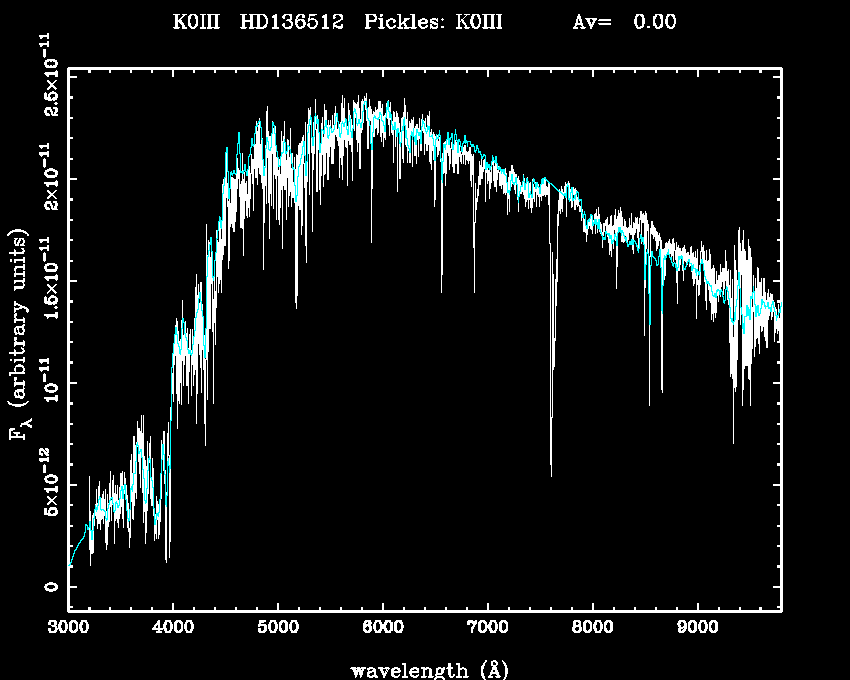The width and height of the screenshot is (850, 680).
Task: Click the 9000 wavelength tick label
Action: coord(697,630)
